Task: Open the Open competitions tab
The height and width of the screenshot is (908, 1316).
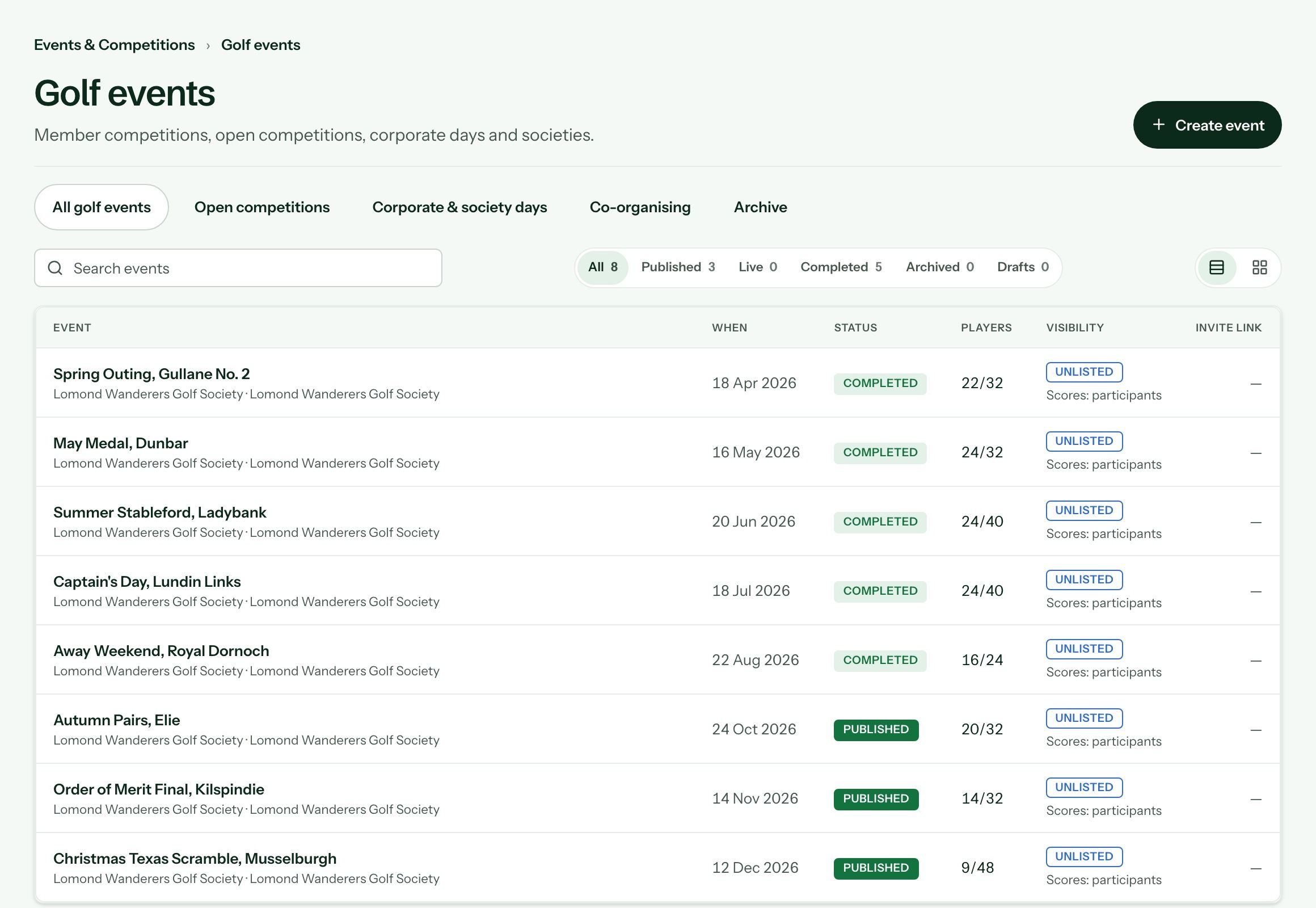Action: click(x=261, y=207)
